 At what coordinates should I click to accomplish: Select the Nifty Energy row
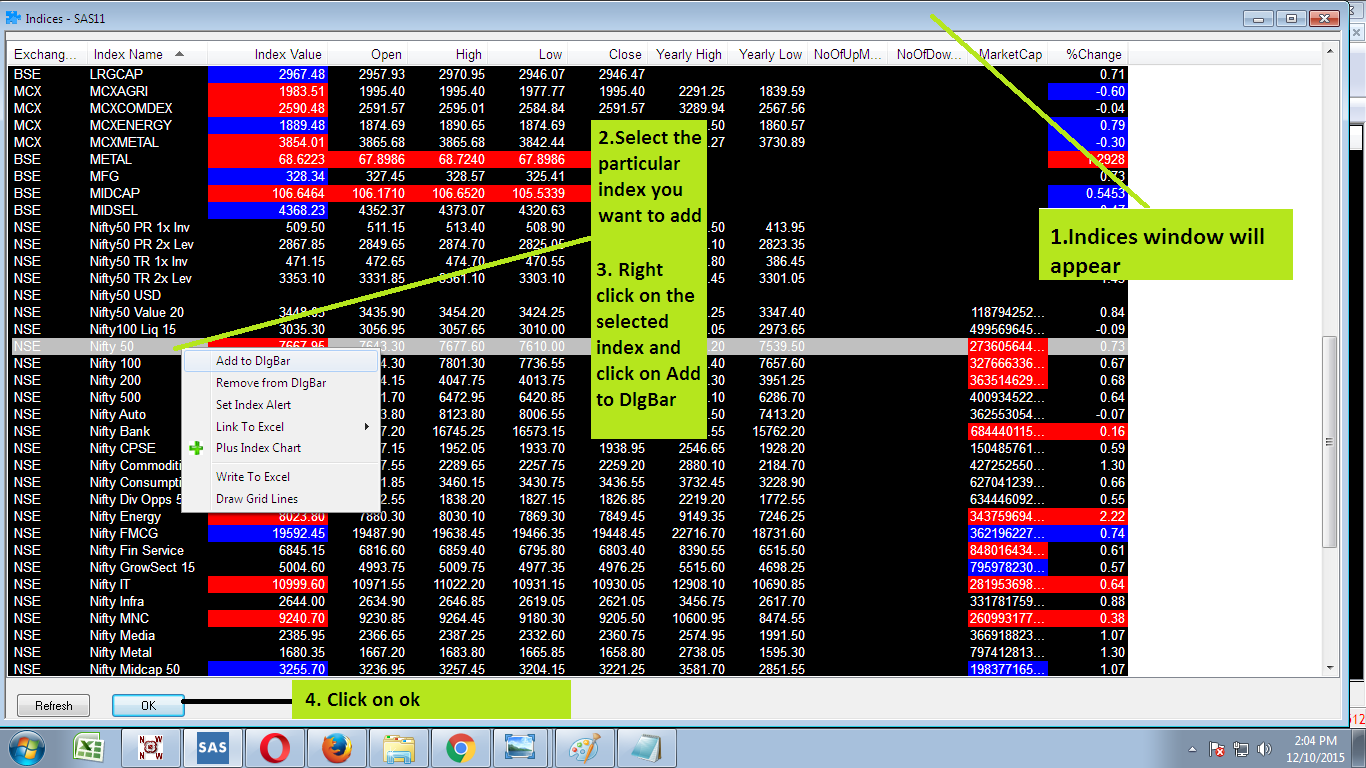click(568, 516)
